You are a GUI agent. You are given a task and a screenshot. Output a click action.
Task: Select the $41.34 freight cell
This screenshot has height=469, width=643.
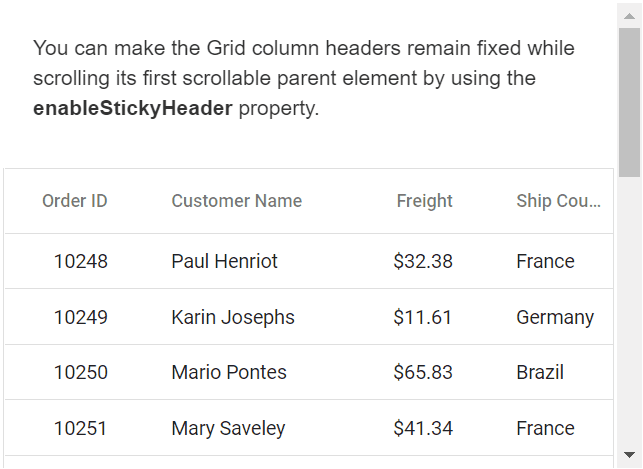[423, 428]
